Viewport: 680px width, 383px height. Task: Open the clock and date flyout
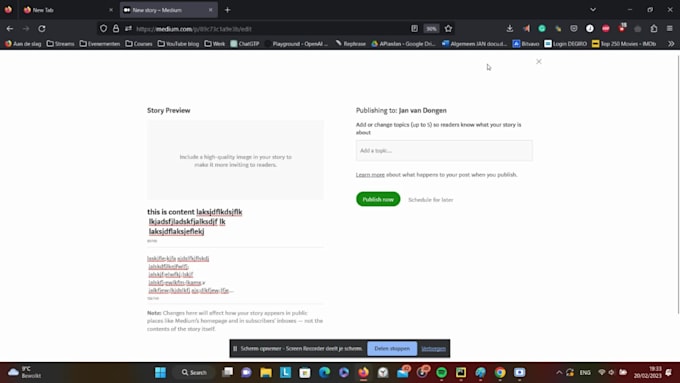(647, 373)
